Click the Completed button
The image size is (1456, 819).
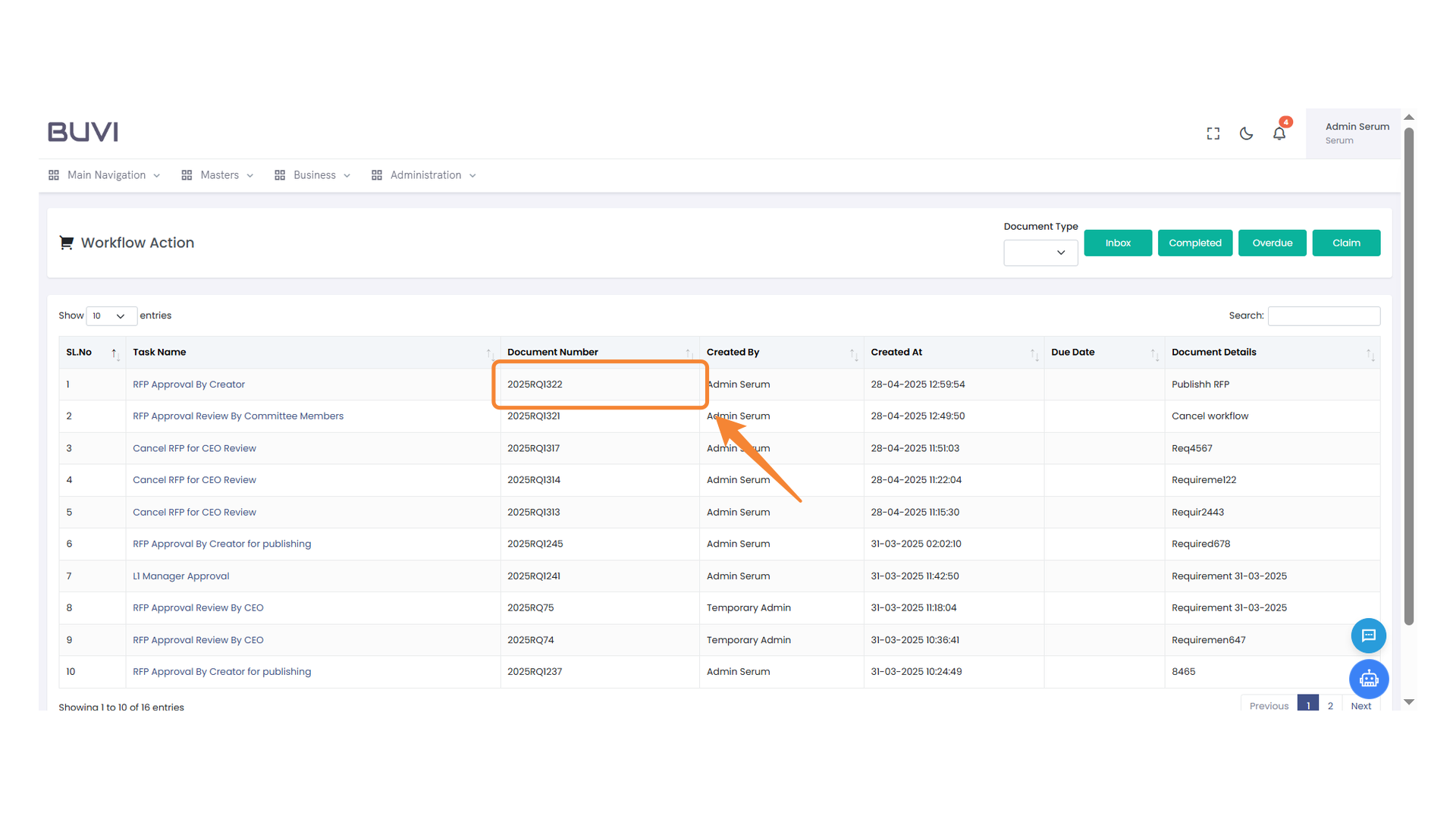[1194, 243]
